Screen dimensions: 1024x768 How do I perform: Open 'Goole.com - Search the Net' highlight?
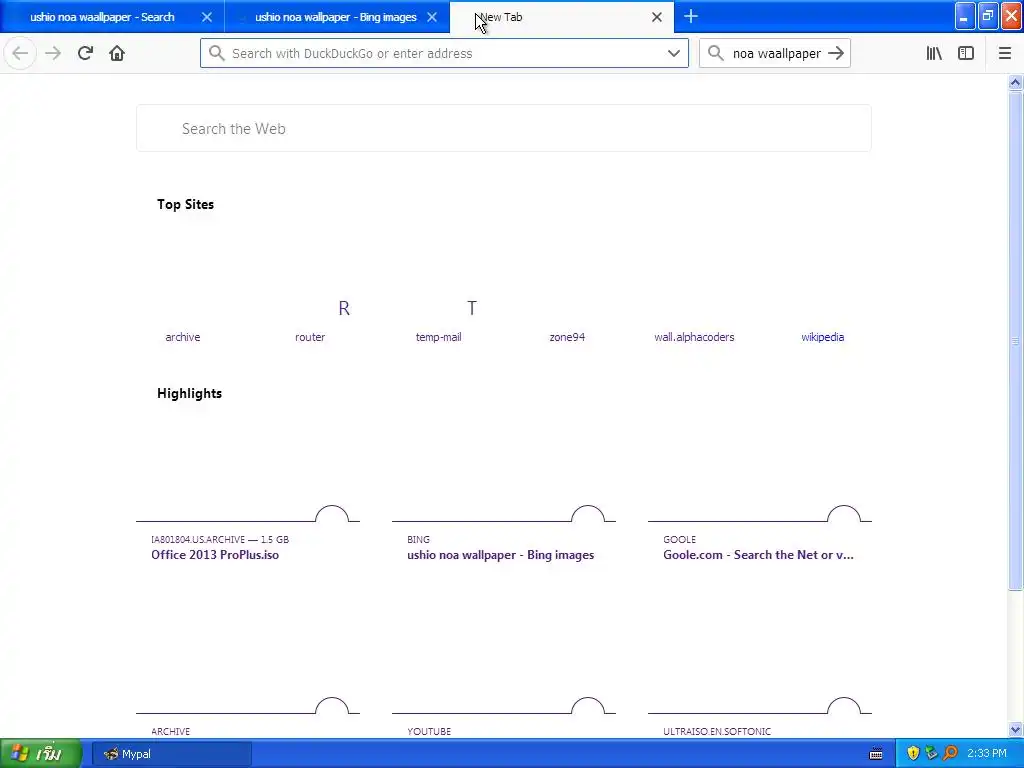coord(758,554)
